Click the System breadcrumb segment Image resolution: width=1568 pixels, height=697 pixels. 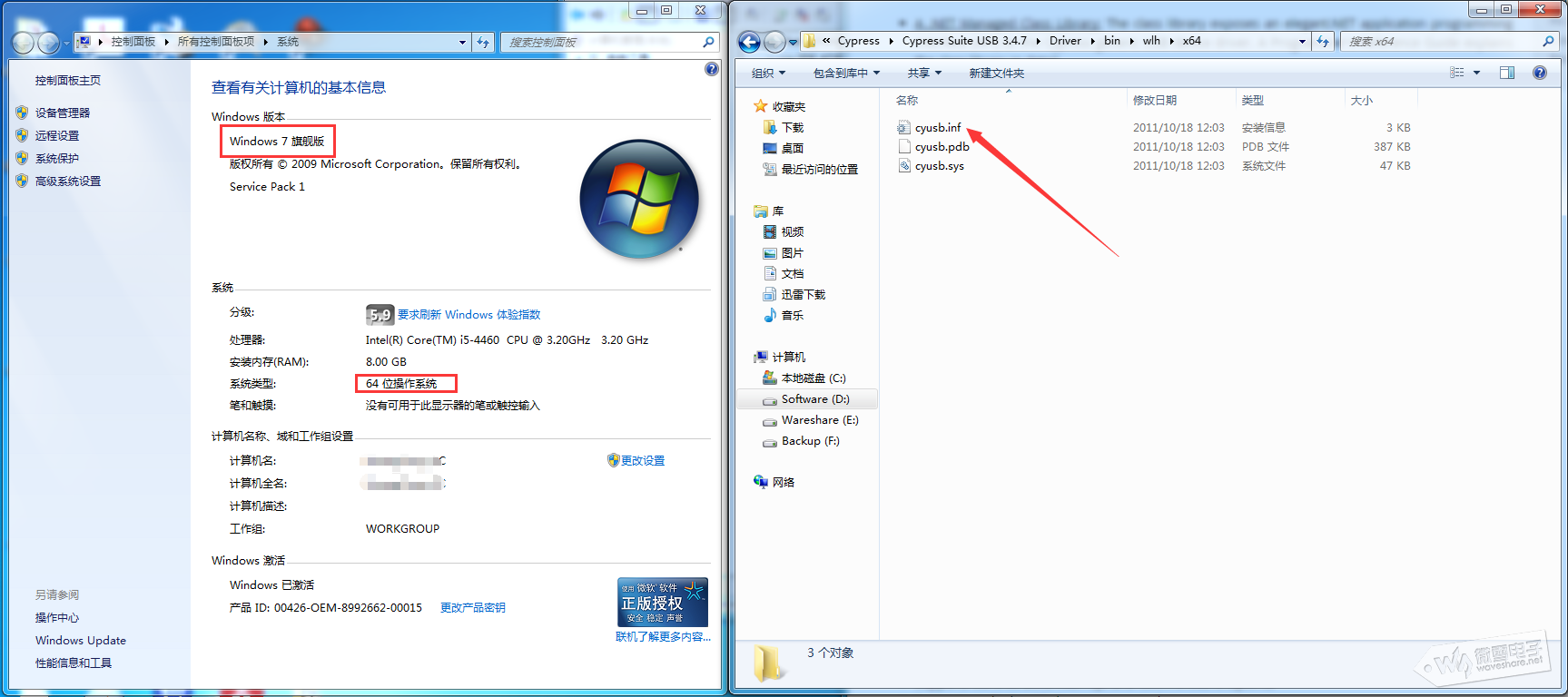click(288, 42)
